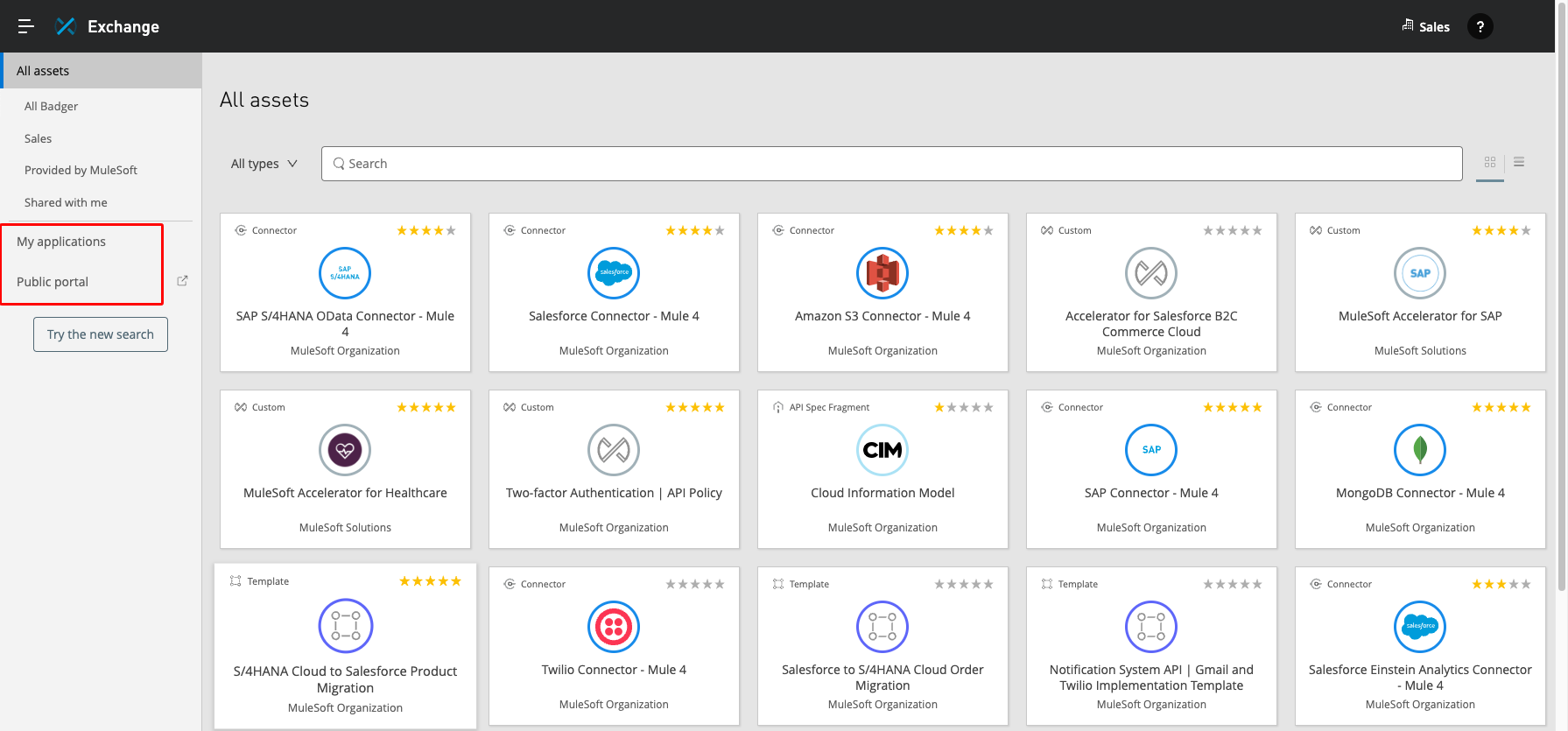Image resolution: width=1568 pixels, height=731 pixels.
Task: Click template type icon on S/4HANA Product Migration card
Action: click(236, 581)
